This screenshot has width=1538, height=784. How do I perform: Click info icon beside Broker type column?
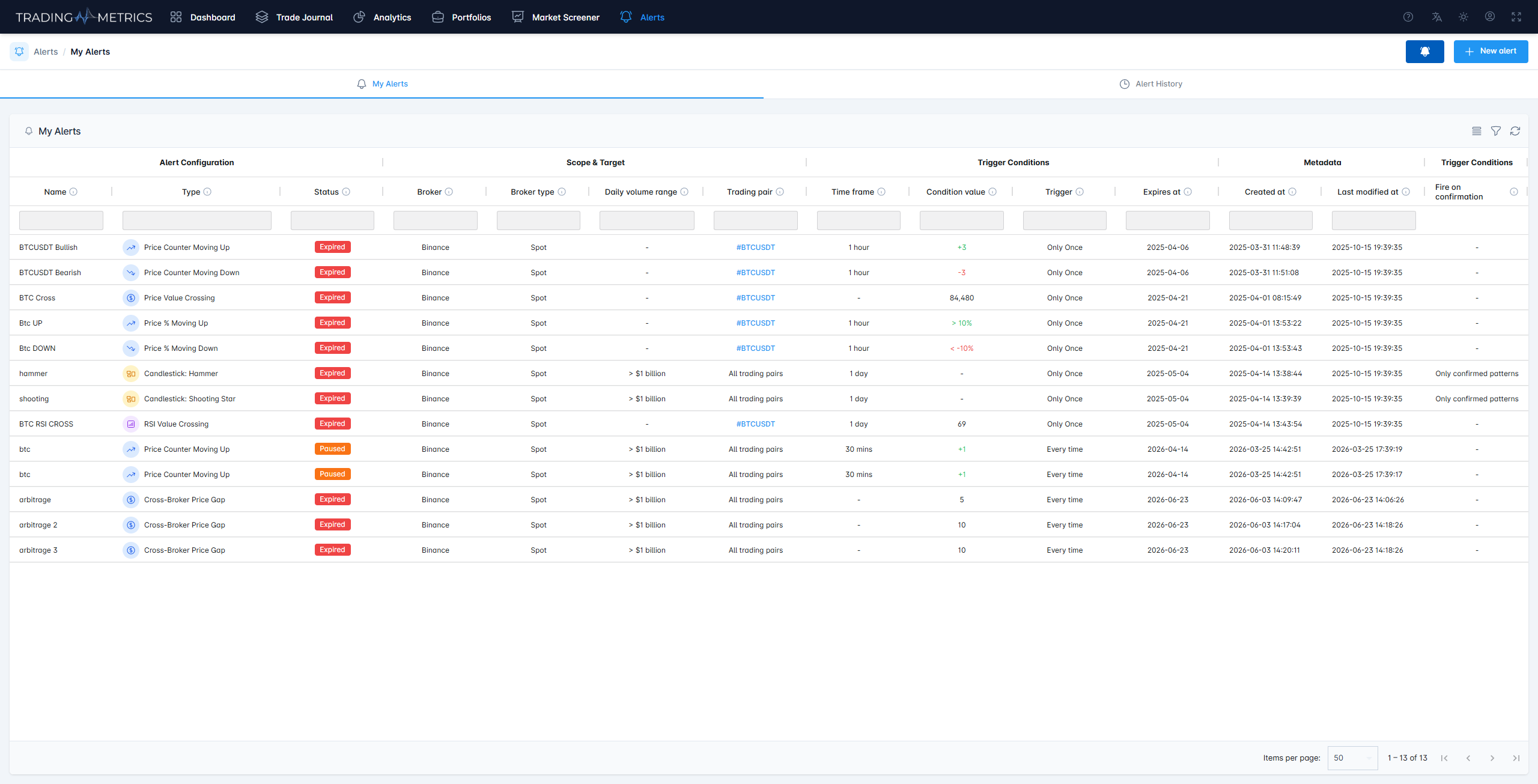click(x=562, y=192)
